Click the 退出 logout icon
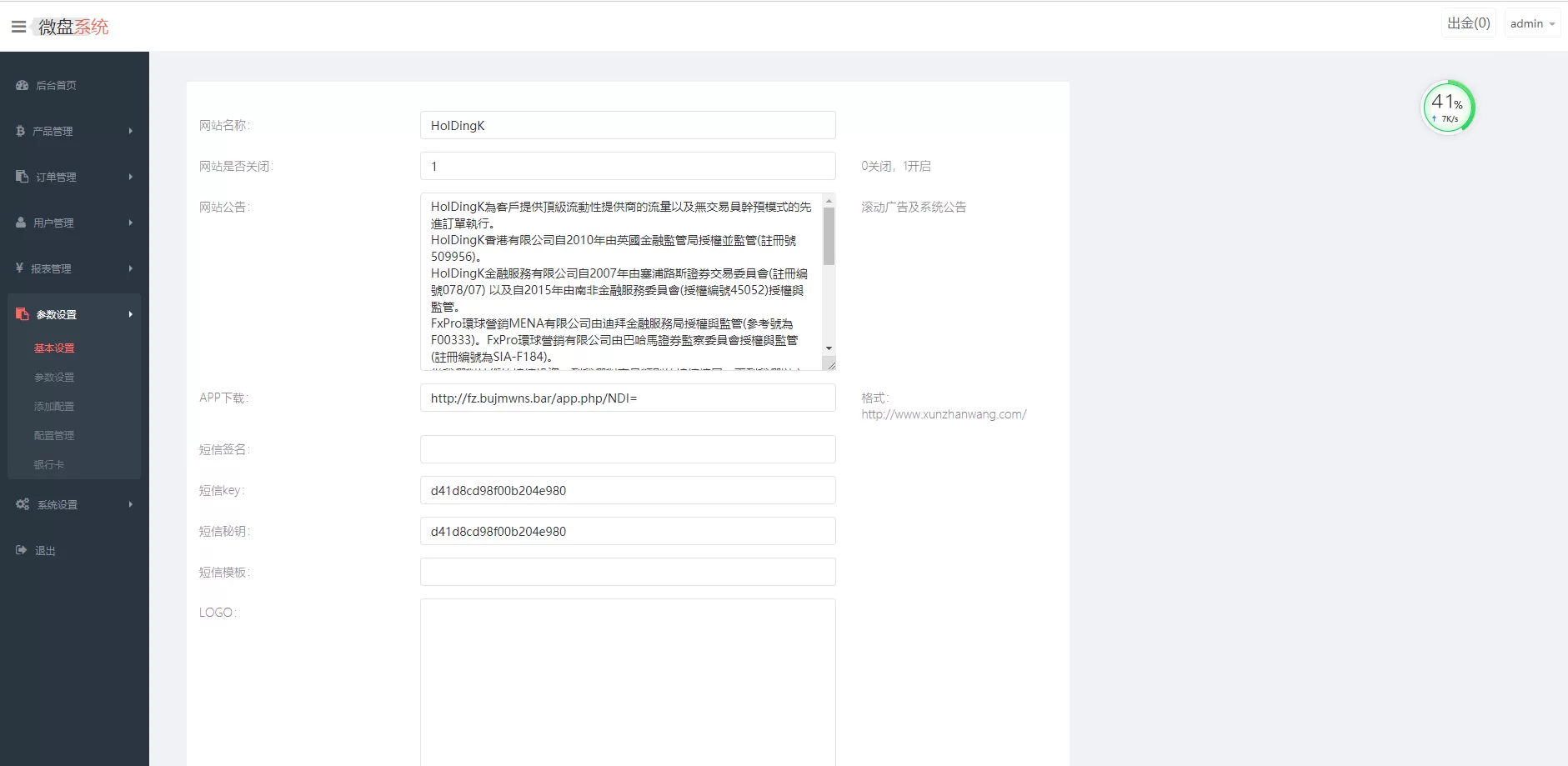Viewport: 1568px width, 766px height. click(22, 550)
